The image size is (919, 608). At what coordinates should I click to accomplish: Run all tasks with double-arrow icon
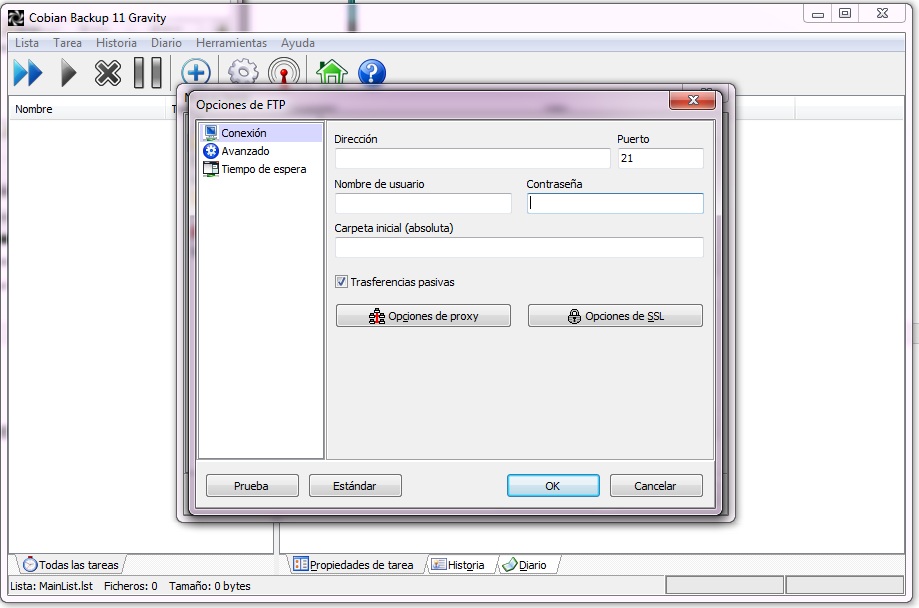point(28,73)
